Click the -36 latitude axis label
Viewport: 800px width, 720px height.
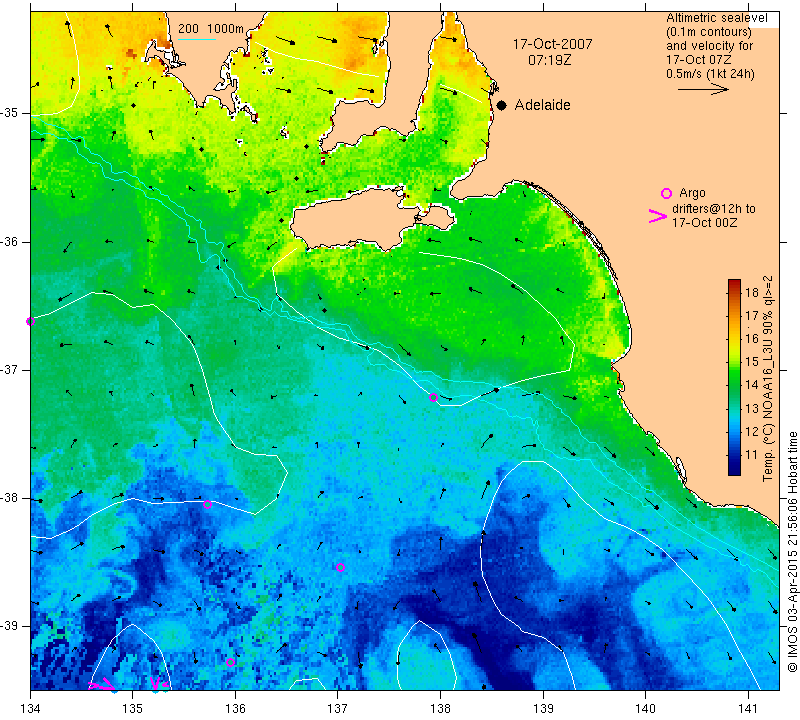pyautogui.click(x=10, y=241)
